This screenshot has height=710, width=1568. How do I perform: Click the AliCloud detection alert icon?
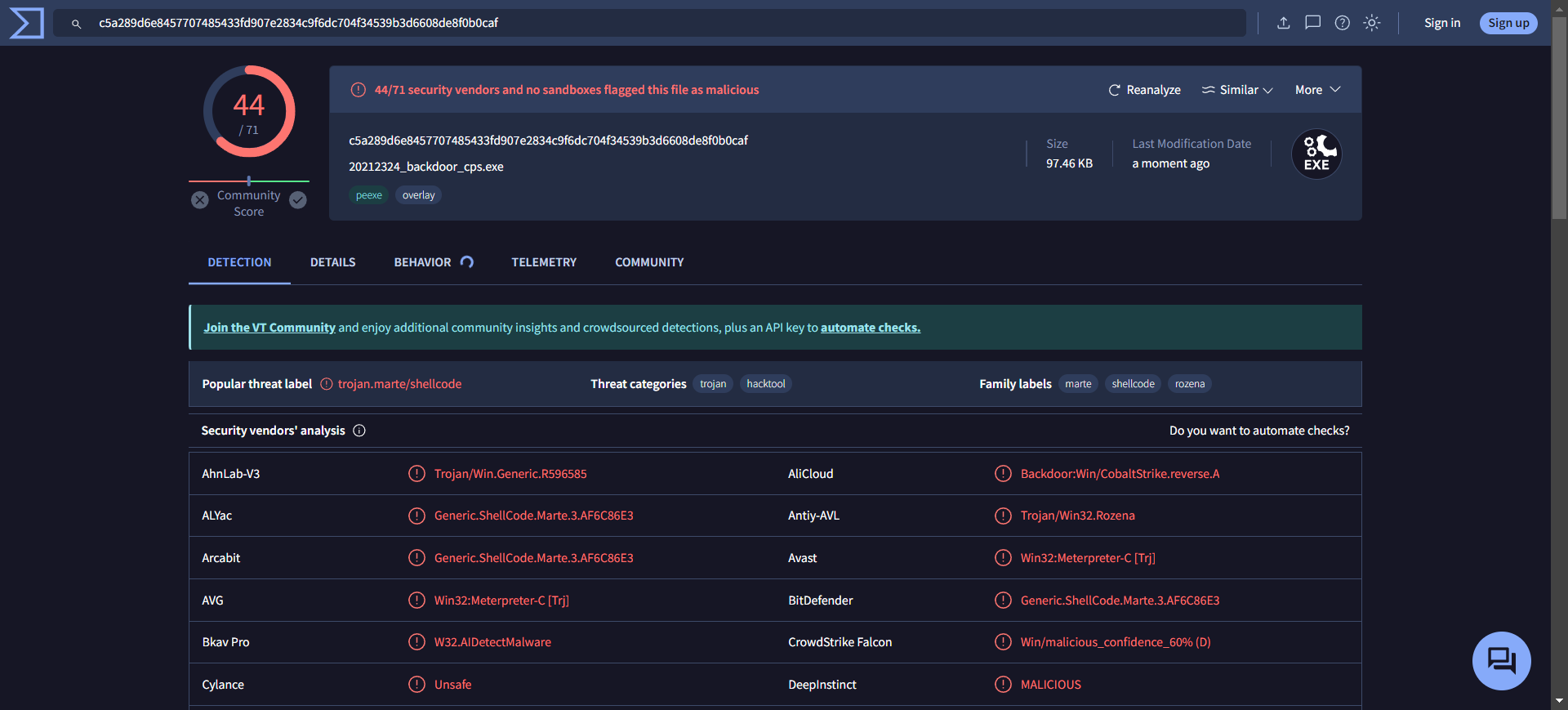coord(1004,474)
